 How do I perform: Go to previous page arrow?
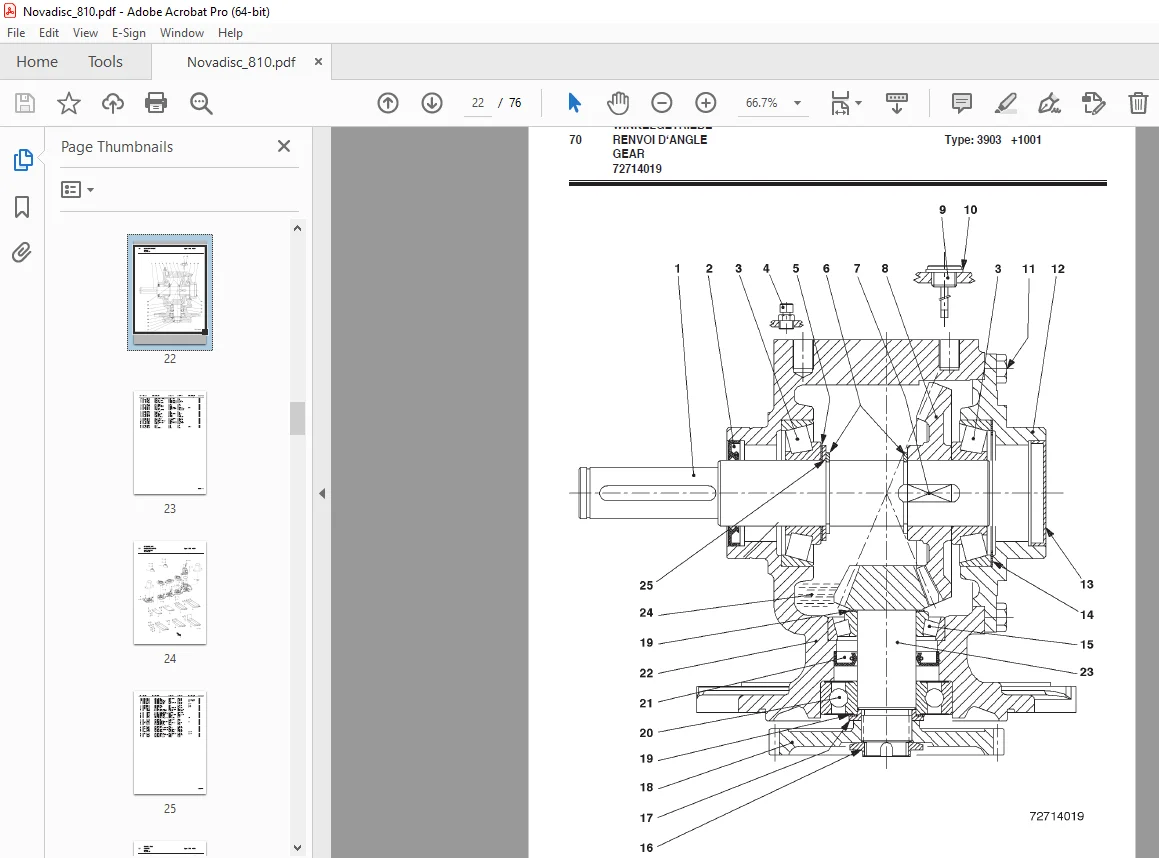click(x=388, y=103)
